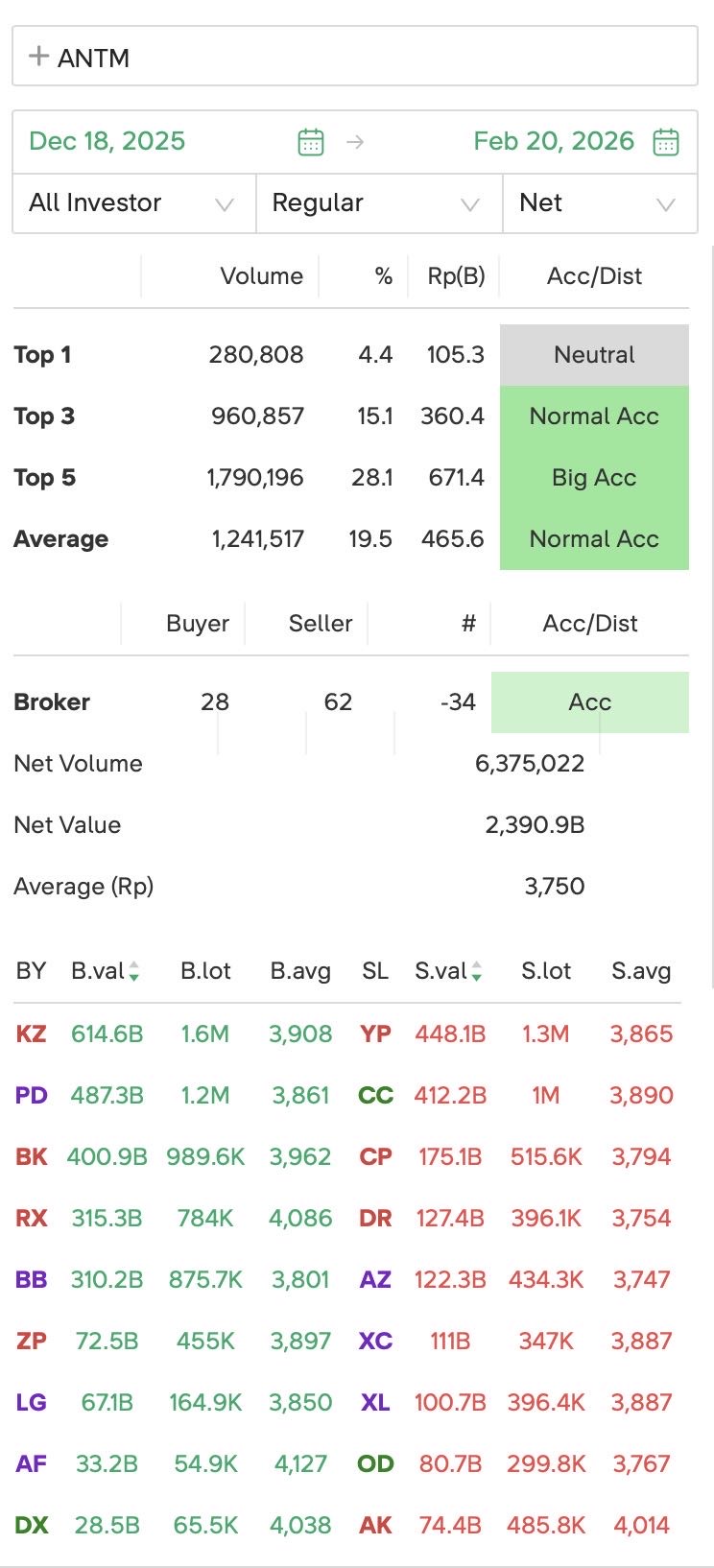This screenshot has width=714, height=1568.
Task: Click the Feb 20, 2026 end date
Action: [x=554, y=141]
